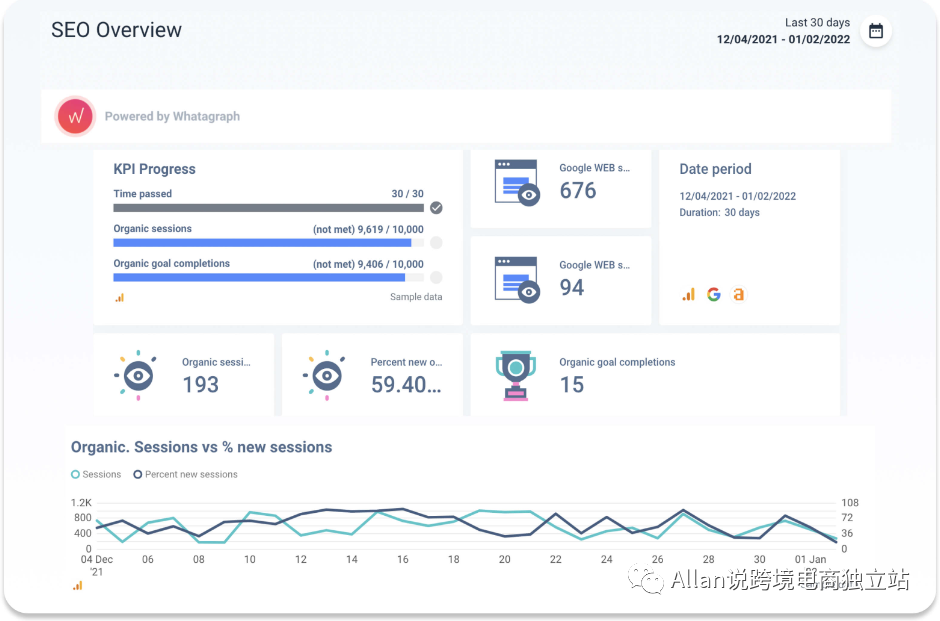Image resolution: width=940 pixels, height=621 pixels.
Task: Click the analytics source icon below the sessions chart
Action: tap(78, 586)
